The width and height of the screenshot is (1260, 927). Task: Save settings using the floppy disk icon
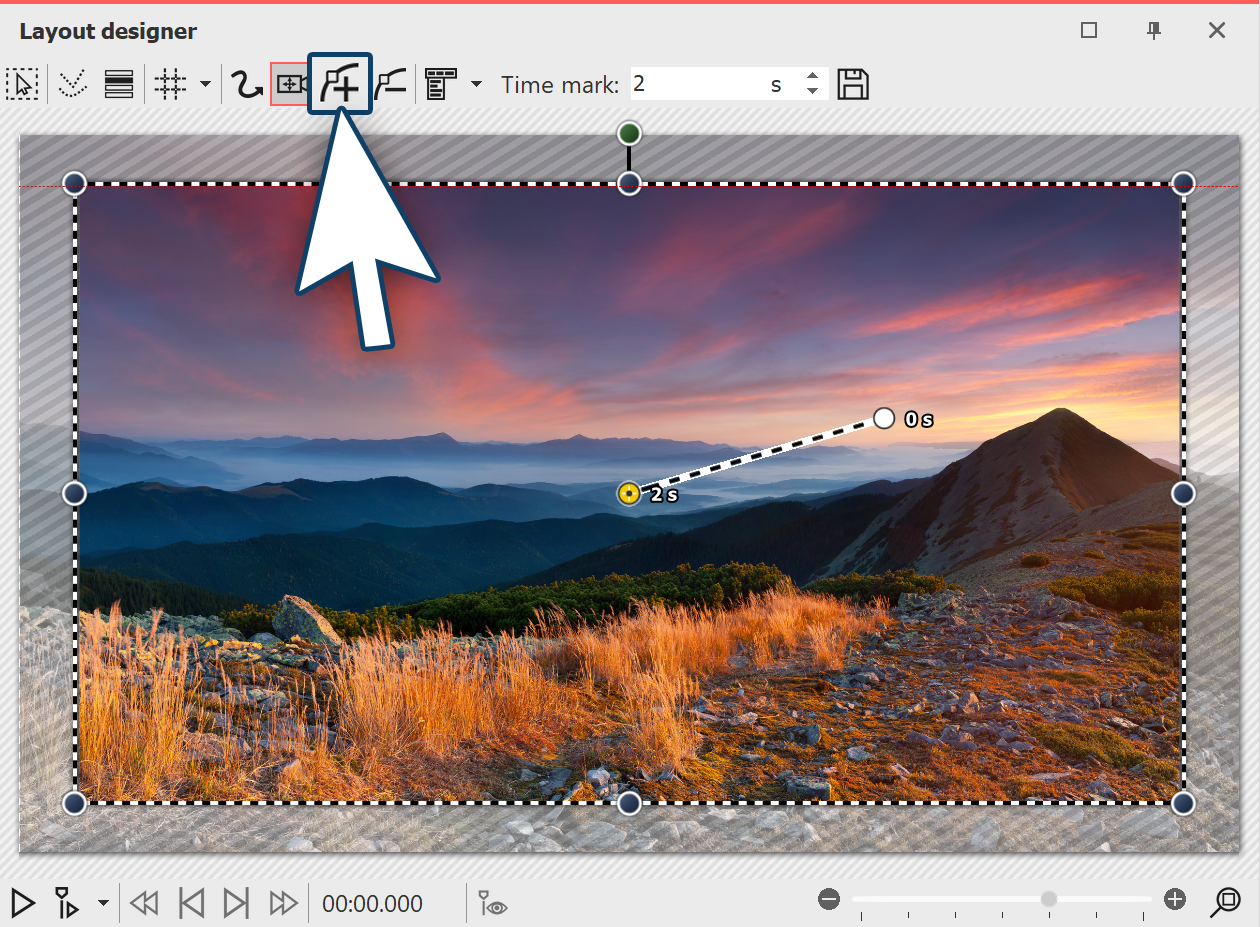pyautogui.click(x=852, y=84)
